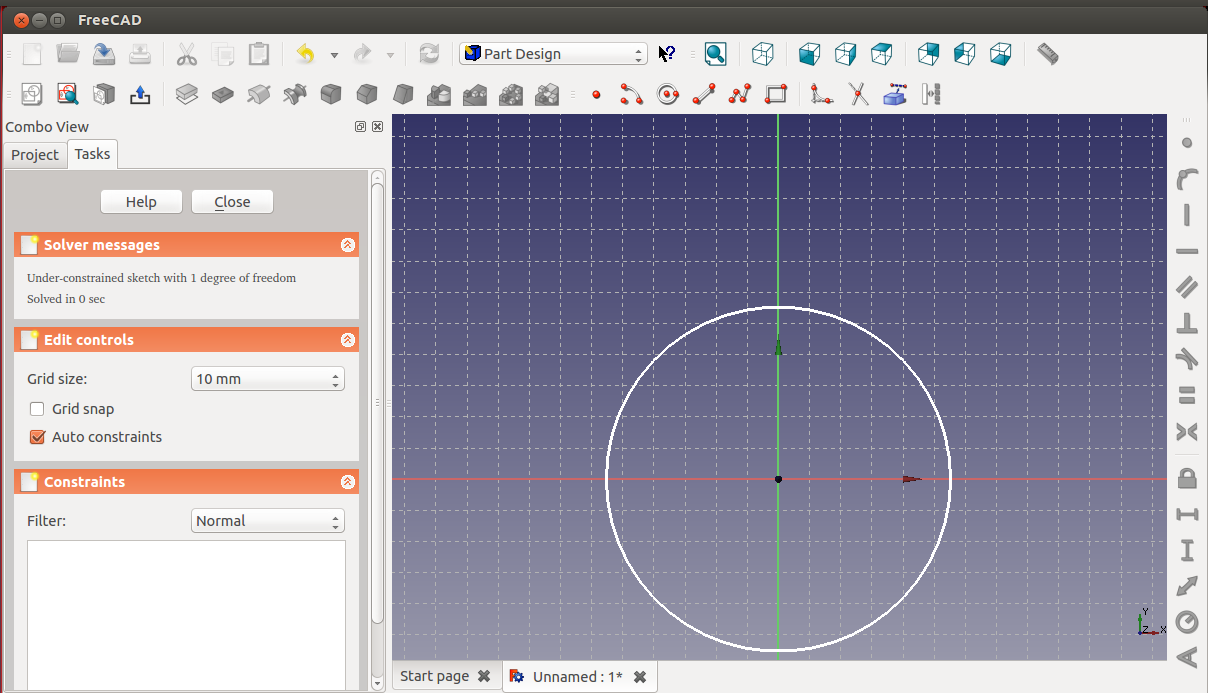Activate the arc drawing tool

point(631,94)
